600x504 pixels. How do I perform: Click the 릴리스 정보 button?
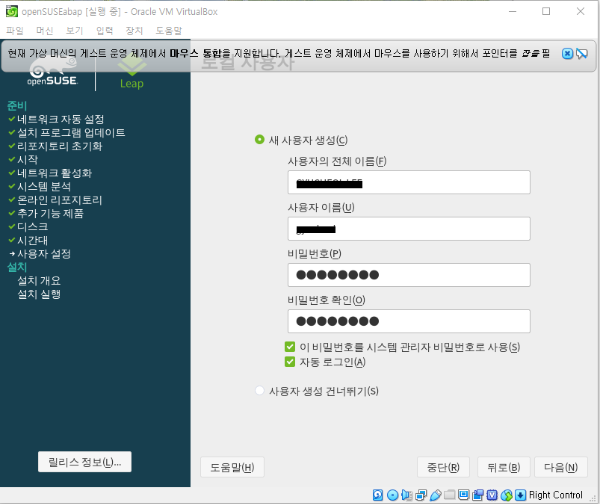pyautogui.click(x=85, y=462)
